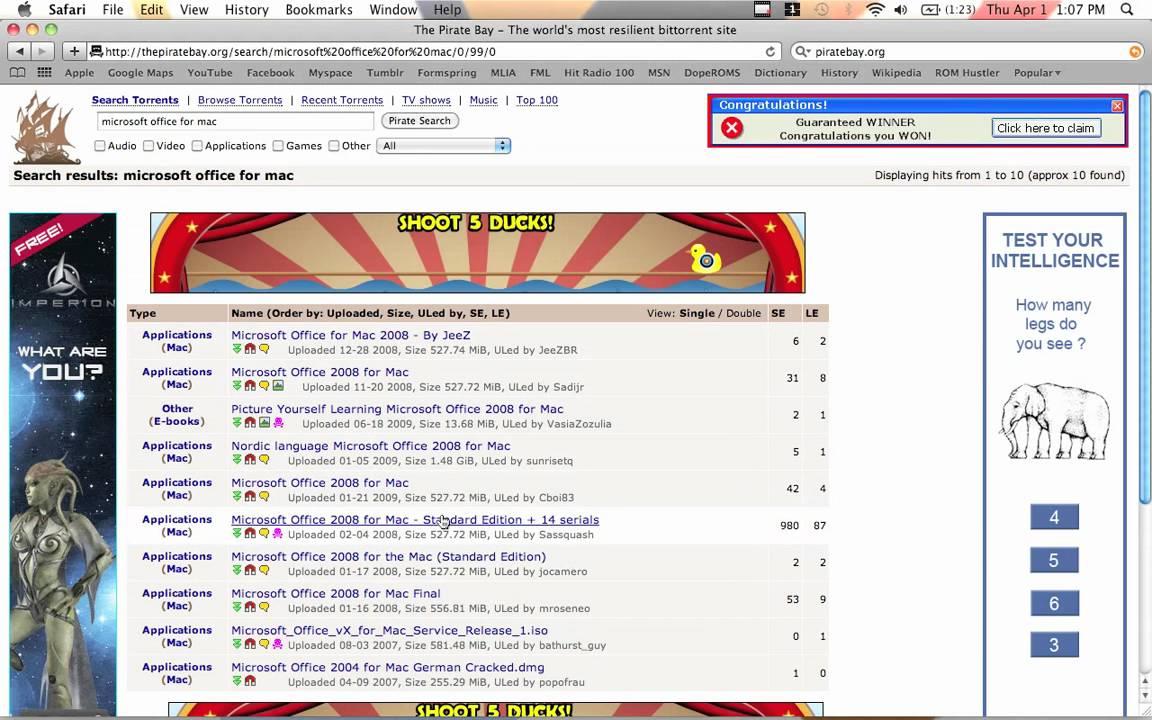Viewport: 1152px width, 720px height.
Task: Click the Pirate Bay ship logo
Action: 46,129
